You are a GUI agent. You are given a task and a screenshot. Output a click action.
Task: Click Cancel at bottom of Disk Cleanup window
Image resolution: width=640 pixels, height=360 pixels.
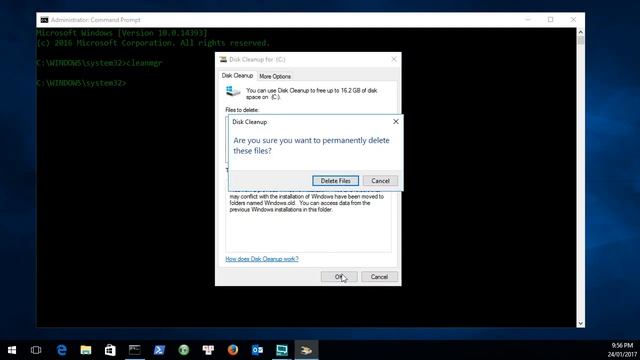pos(379,277)
